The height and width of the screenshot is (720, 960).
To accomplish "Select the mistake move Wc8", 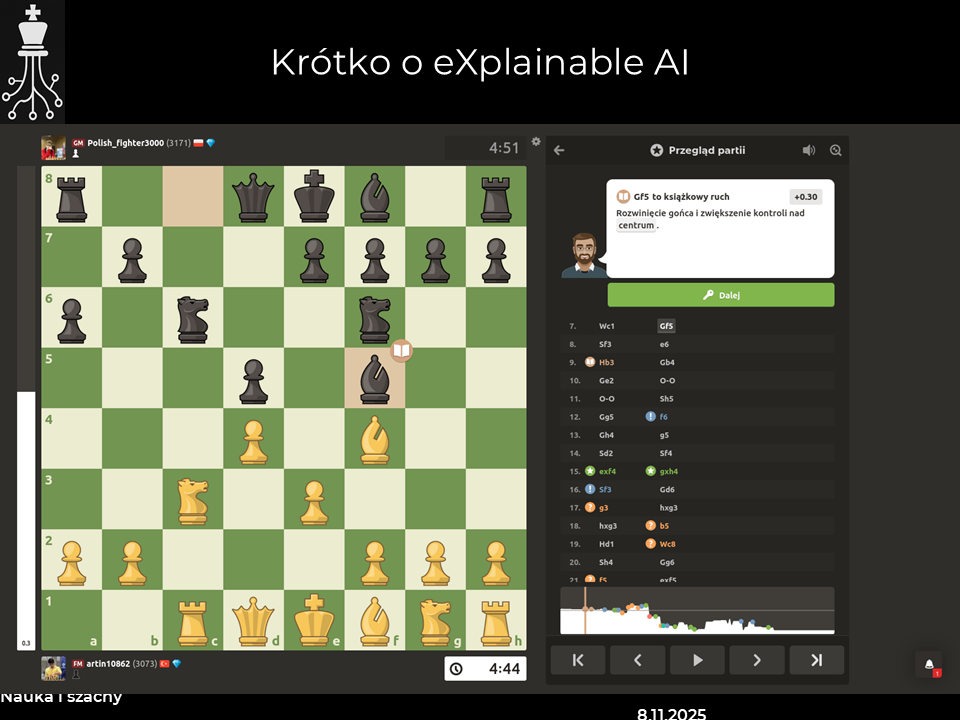I will pos(667,544).
